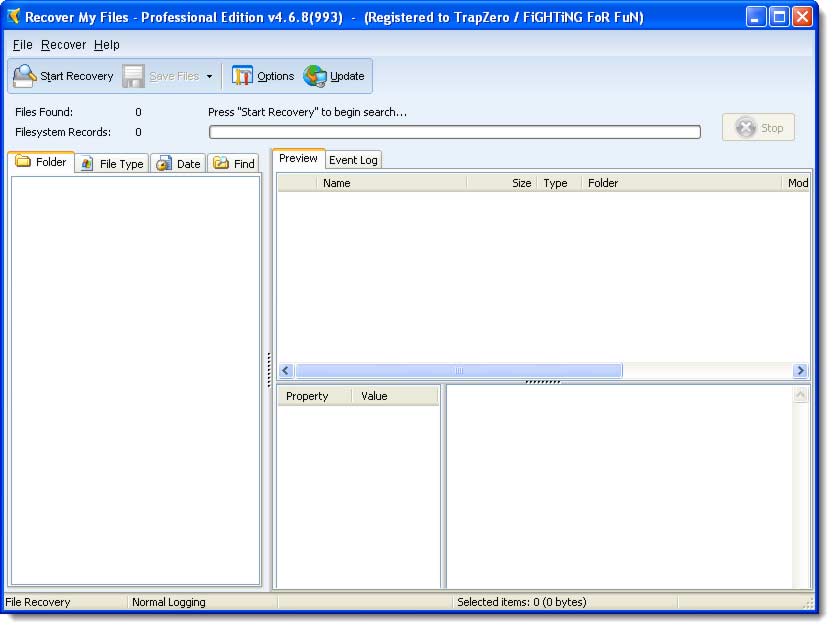This screenshot has width=834, height=629.
Task: Open the Recover menu
Action: click(x=63, y=45)
